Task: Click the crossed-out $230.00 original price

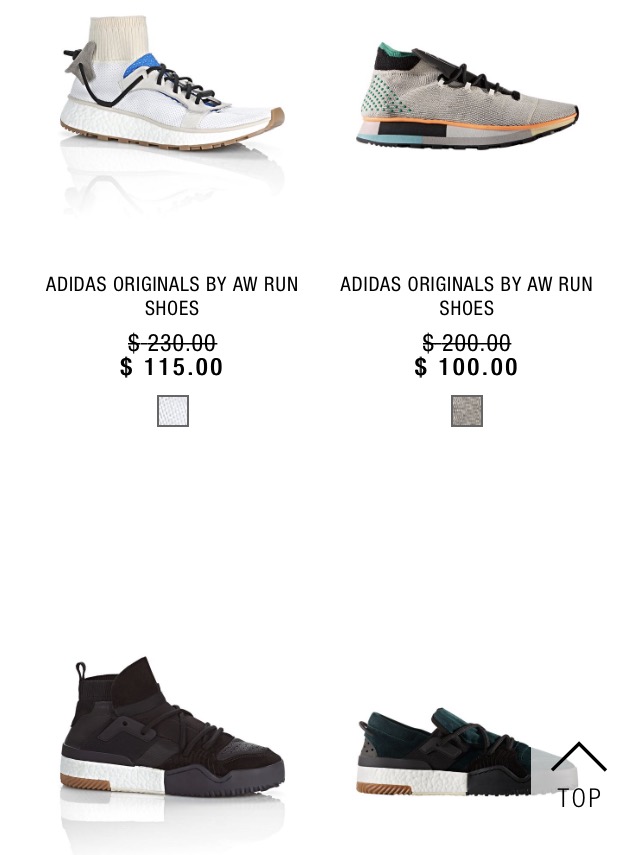Action: (172, 344)
